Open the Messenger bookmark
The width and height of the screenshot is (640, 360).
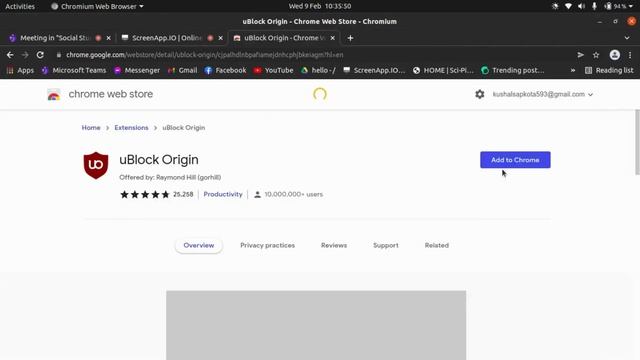point(137,71)
